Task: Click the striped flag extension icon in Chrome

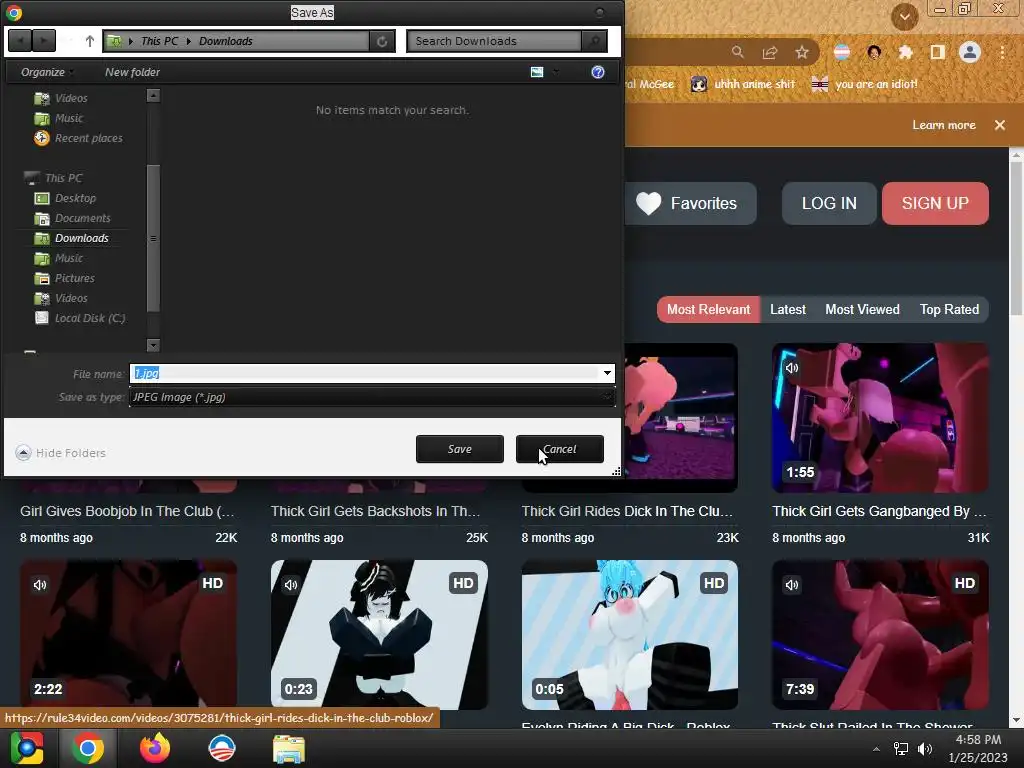Action: pyautogui.click(x=842, y=52)
